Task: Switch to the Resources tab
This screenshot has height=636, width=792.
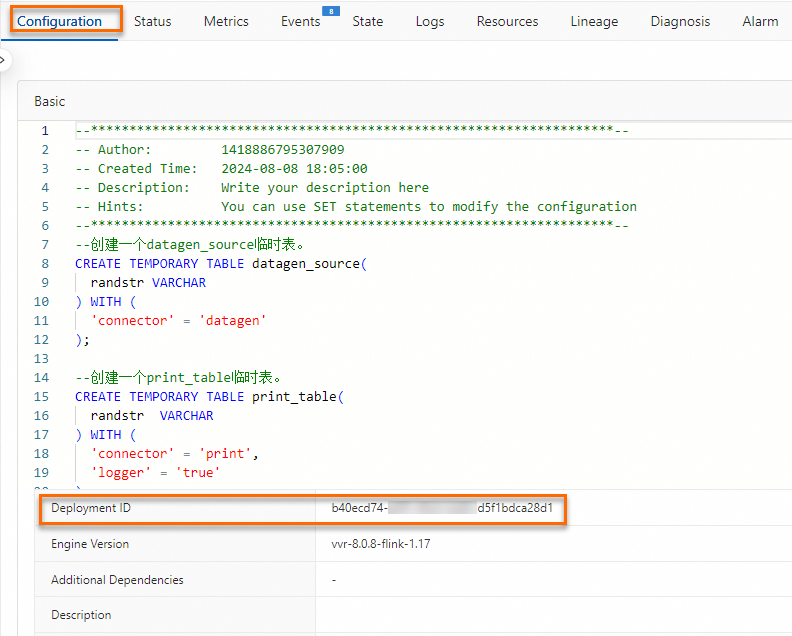Action: (507, 21)
